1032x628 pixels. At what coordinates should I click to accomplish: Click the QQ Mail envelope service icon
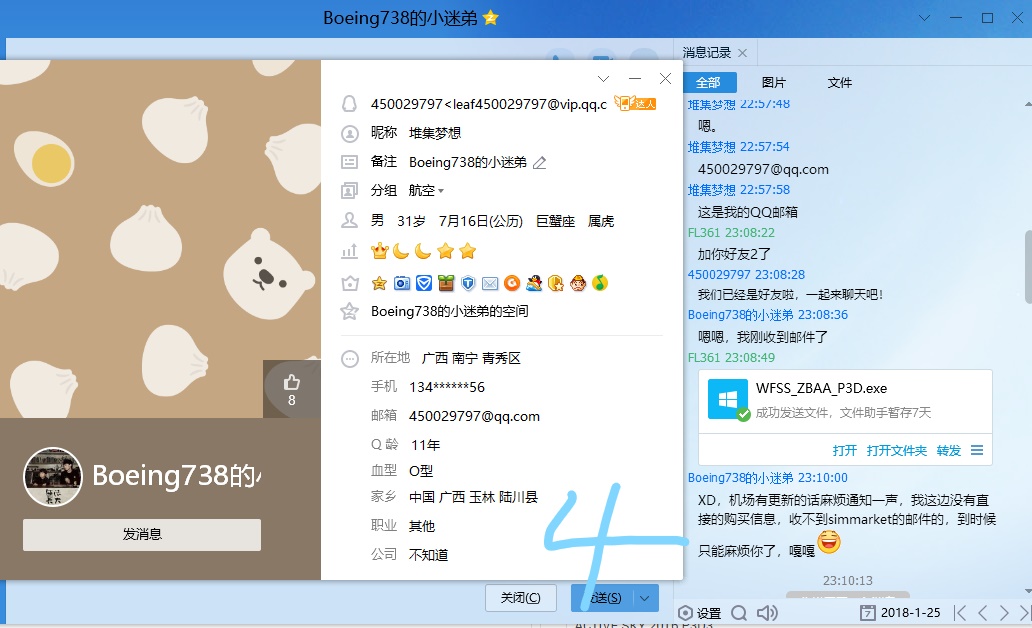click(x=490, y=283)
